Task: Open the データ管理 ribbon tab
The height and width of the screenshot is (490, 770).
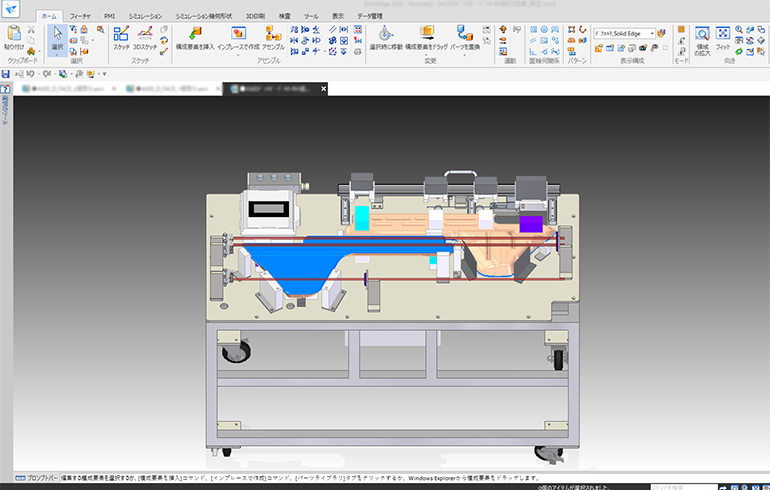Action: [372, 17]
